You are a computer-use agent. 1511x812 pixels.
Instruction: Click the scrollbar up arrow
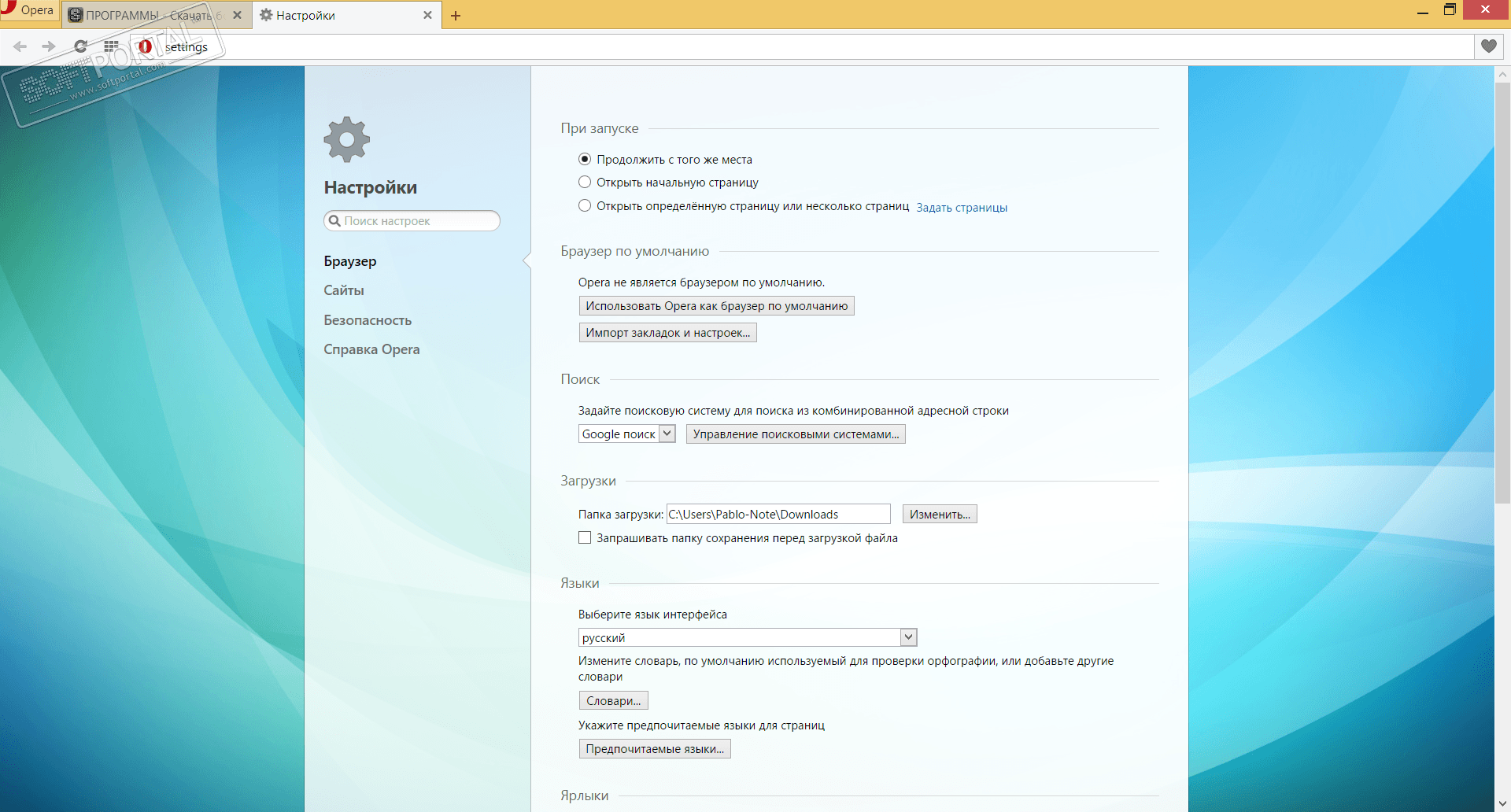point(1502,75)
